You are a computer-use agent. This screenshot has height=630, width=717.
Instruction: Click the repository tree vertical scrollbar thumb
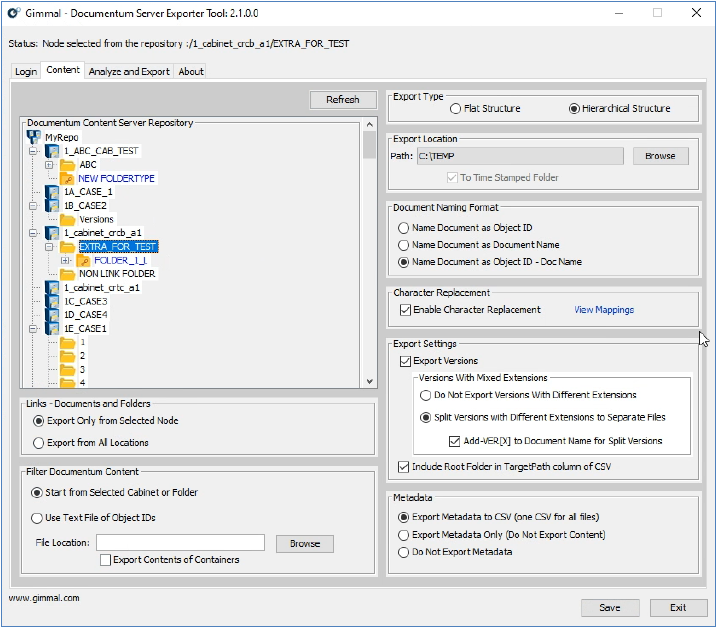(x=369, y=145)
